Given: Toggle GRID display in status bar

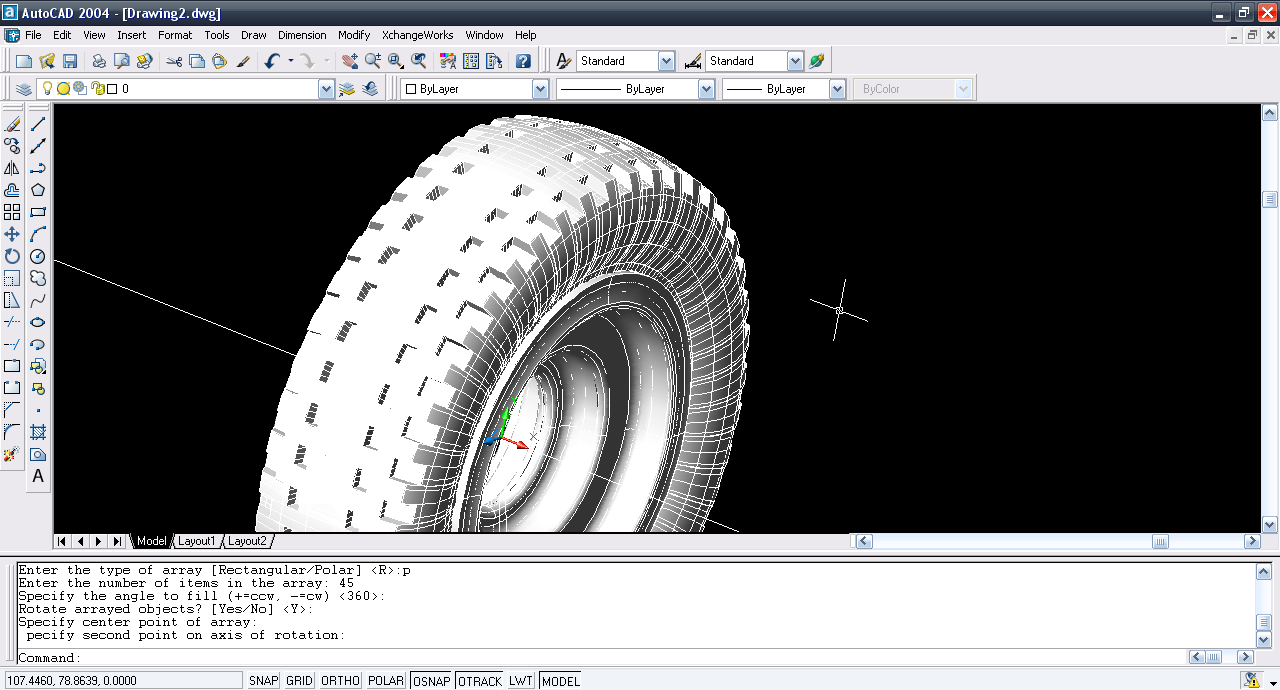Looking at the screenshot, I should coord(299,681).
